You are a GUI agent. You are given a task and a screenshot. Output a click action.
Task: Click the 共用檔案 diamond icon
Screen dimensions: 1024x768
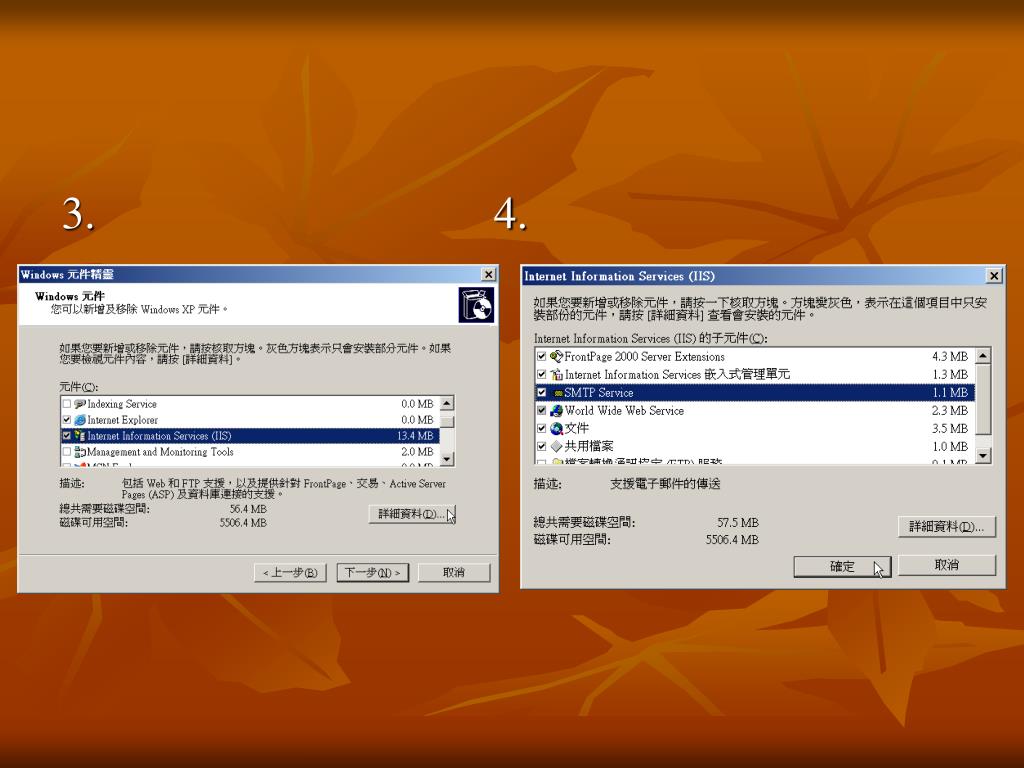point(556,446)
